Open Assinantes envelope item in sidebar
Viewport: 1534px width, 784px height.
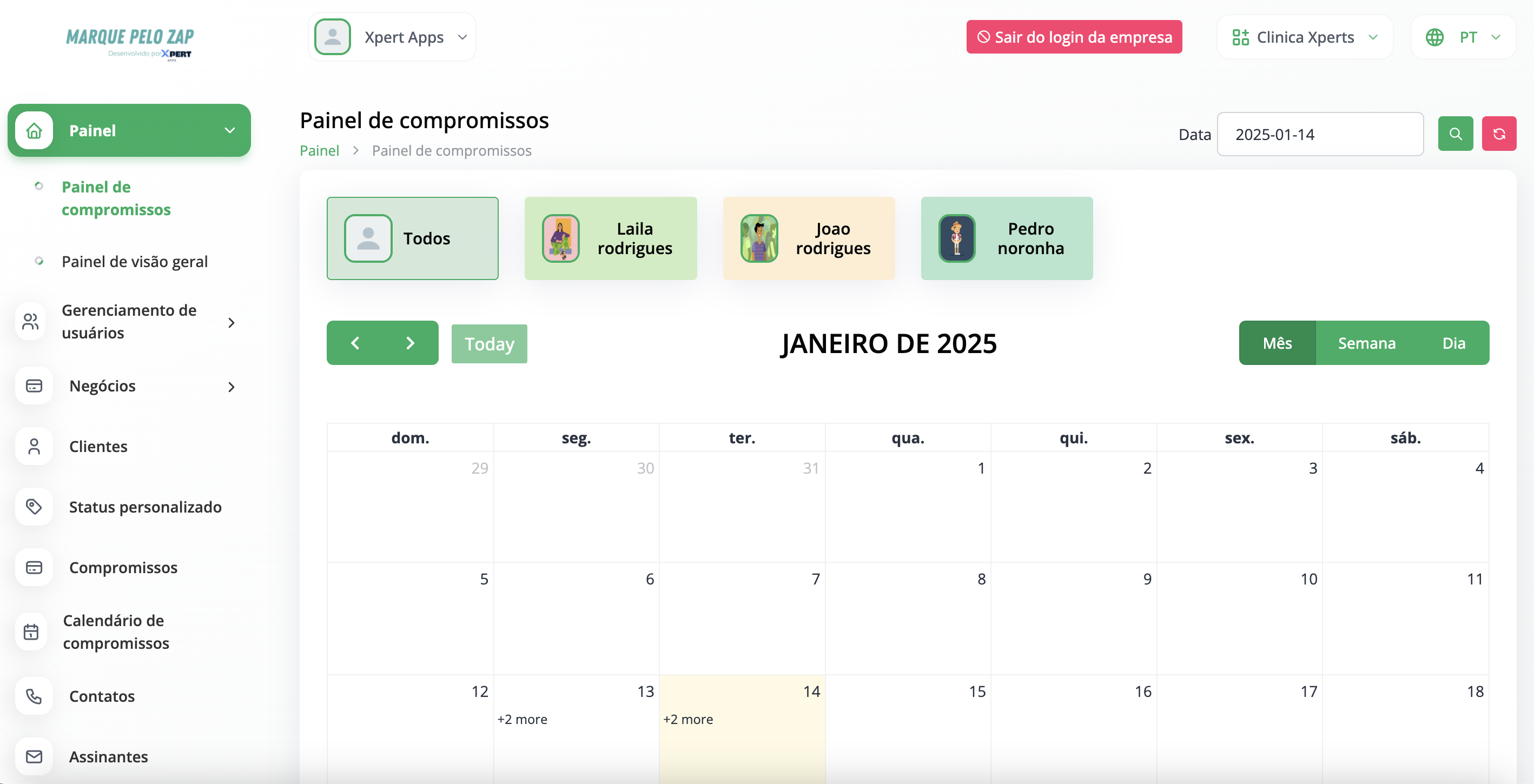coord(108,756)
